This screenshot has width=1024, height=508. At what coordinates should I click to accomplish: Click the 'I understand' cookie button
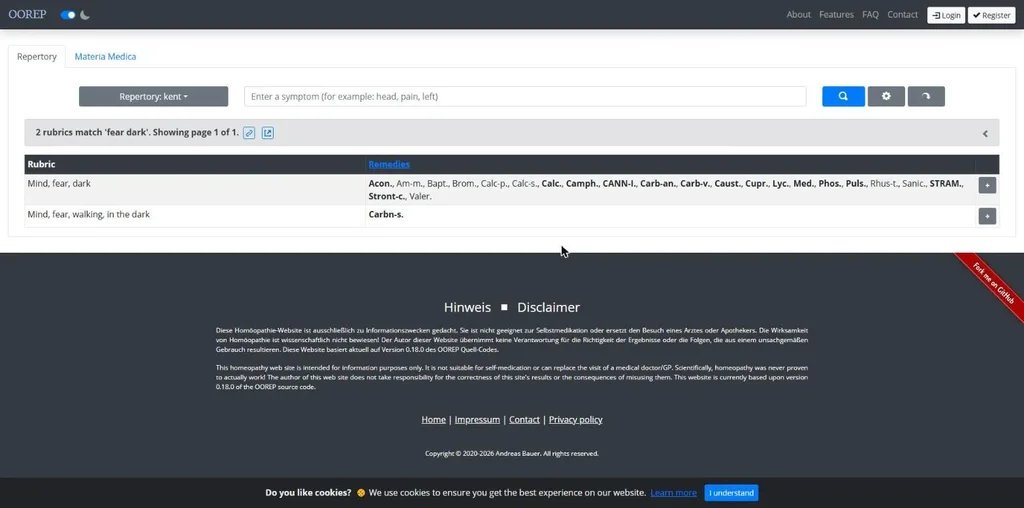click(x=731, y=493)
